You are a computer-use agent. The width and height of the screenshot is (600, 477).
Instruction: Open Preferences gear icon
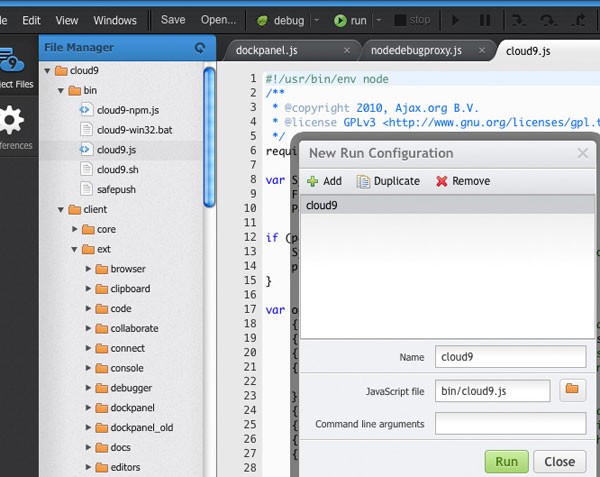[x=11, y=120]
